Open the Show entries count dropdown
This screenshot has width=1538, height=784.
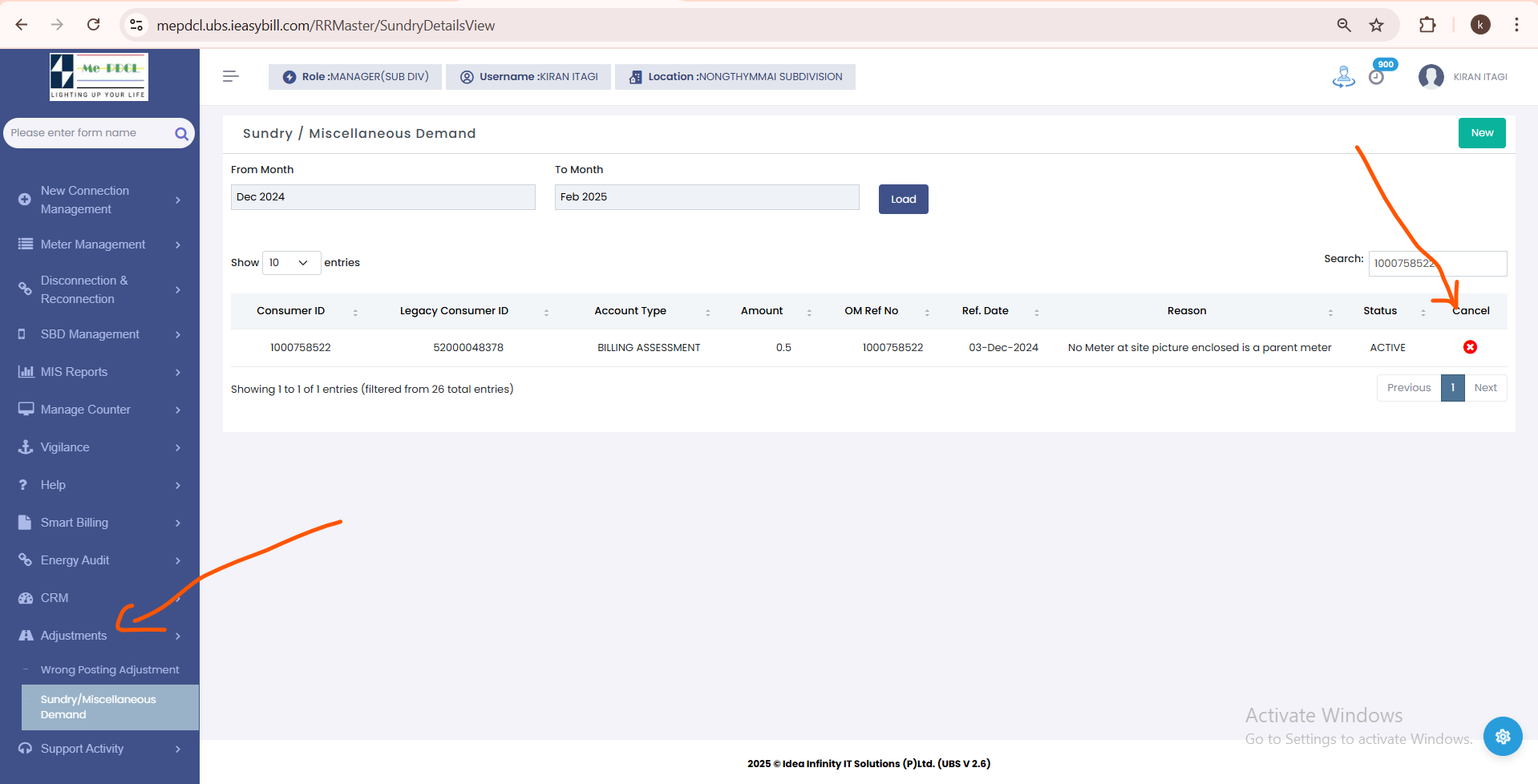click(x=292, y=263)
